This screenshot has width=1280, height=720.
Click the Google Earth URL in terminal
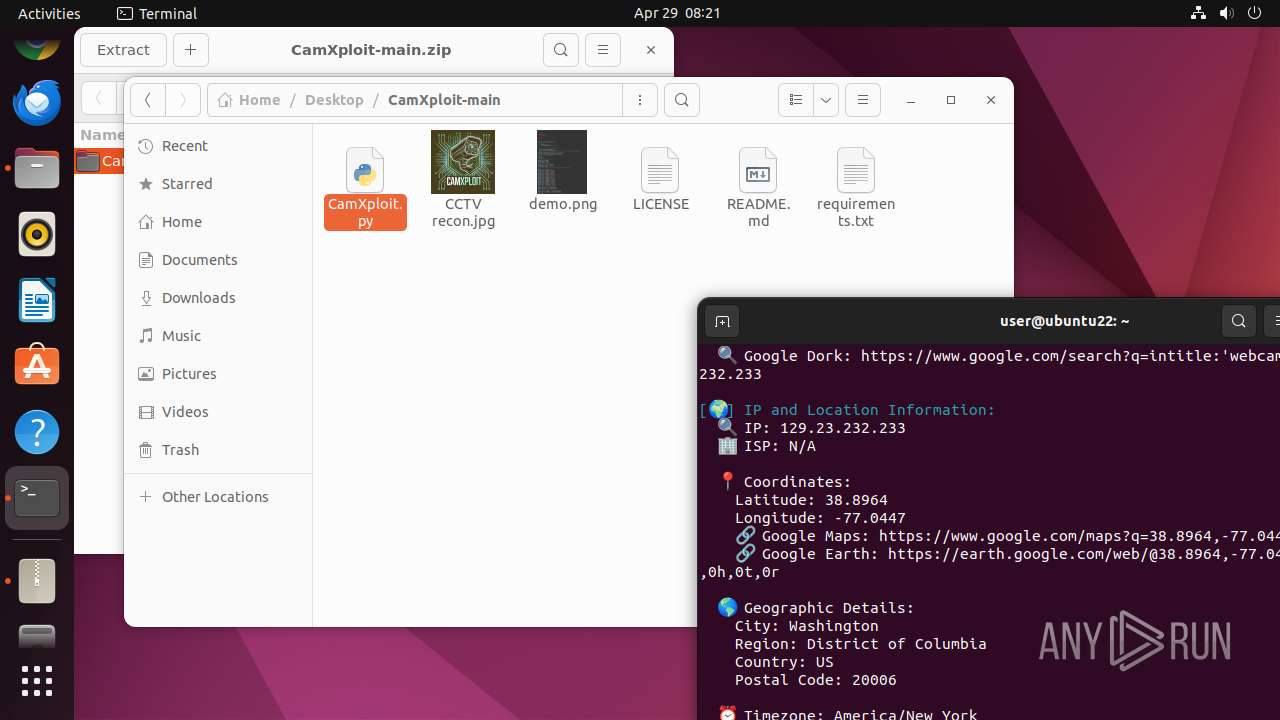click(1083, 554)
